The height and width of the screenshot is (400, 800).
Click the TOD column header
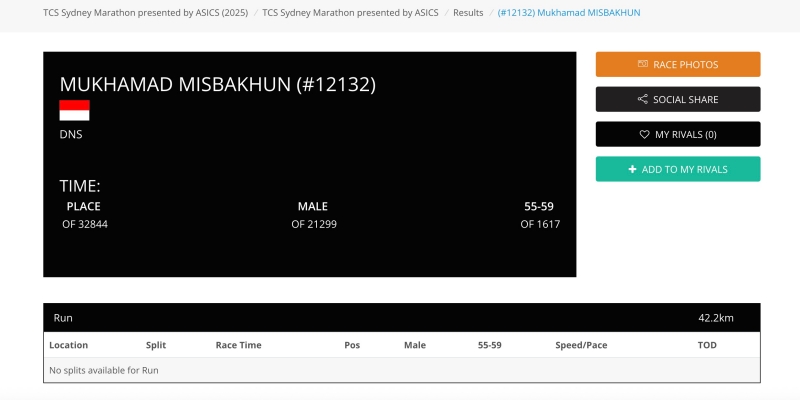707,345
